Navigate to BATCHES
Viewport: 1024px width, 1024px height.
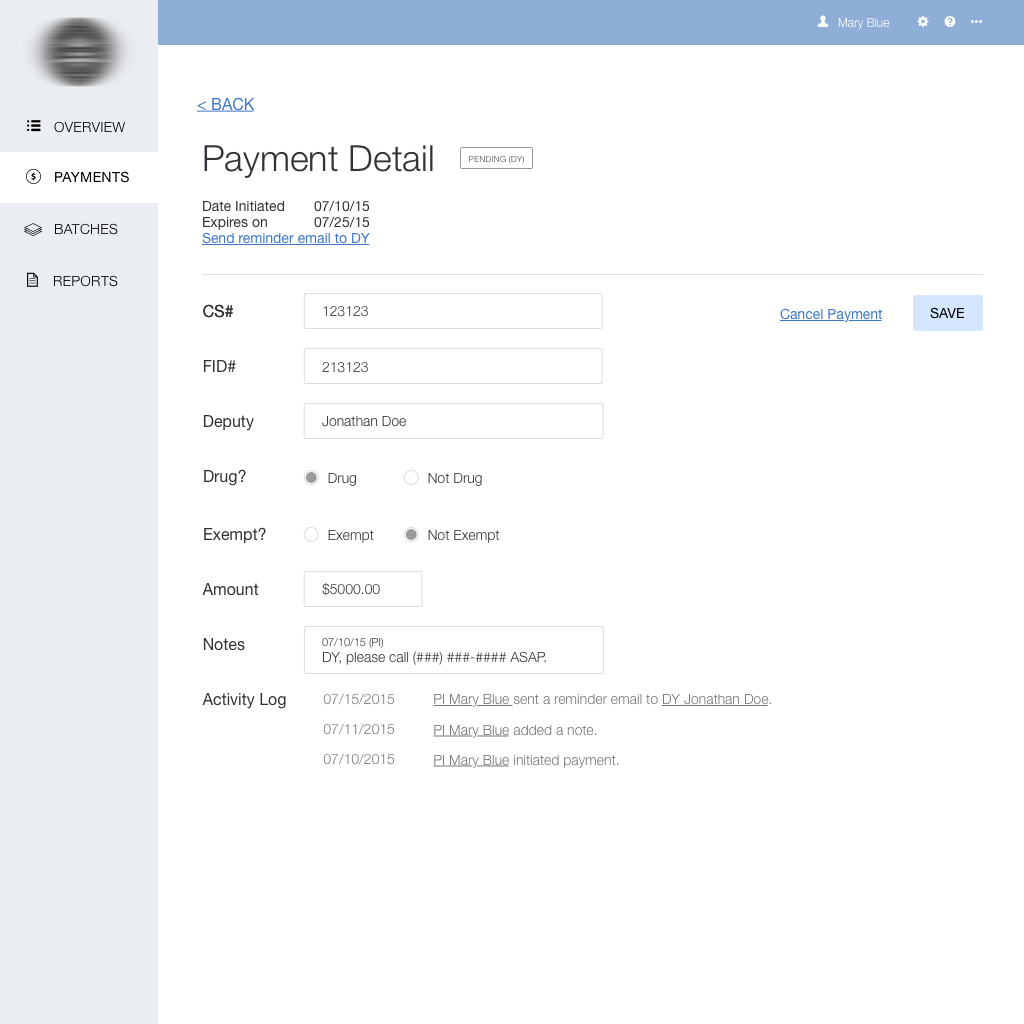tap(79, 229)
